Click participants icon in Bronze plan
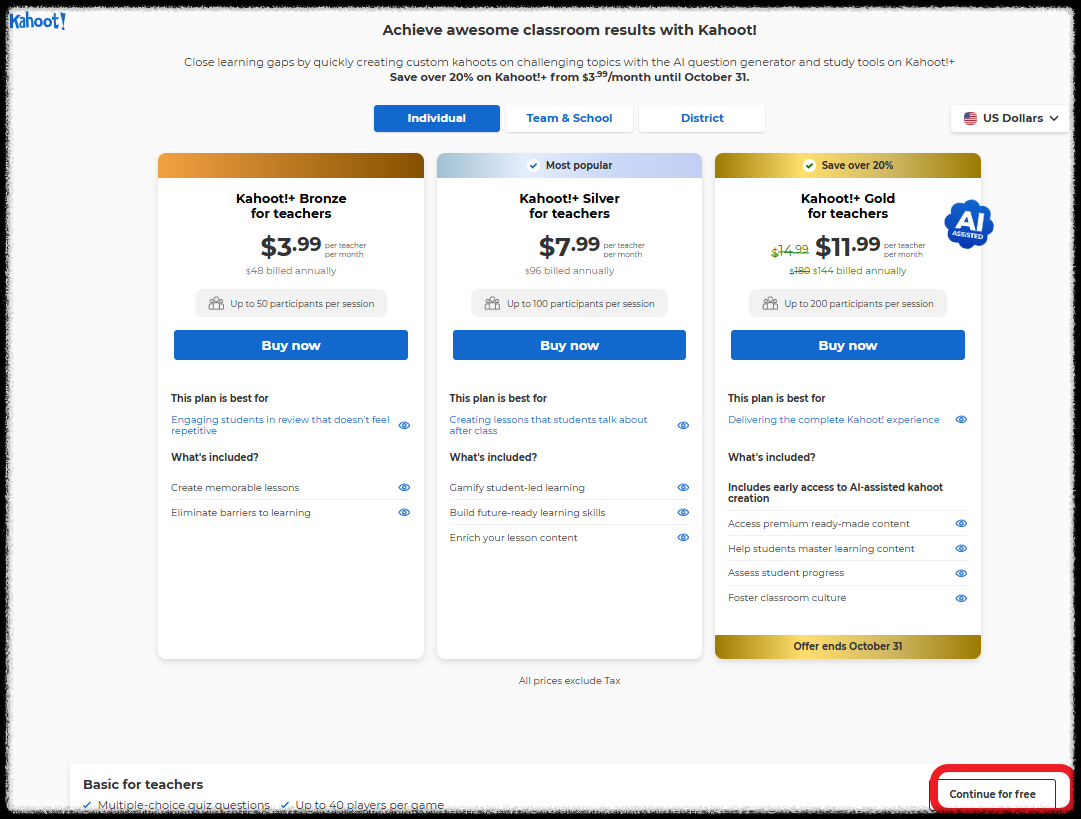Viewport: 1081px width, 819px height. [216, 303]
